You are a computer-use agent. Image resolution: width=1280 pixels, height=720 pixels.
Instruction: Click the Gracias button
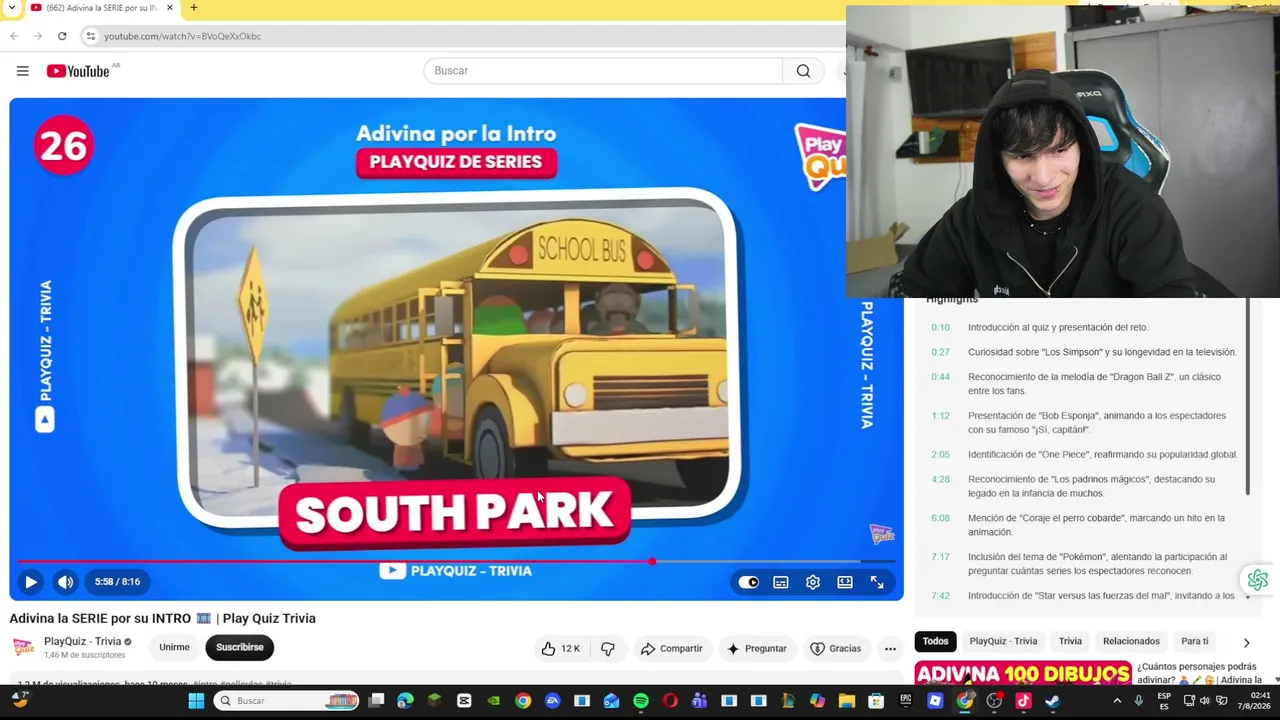tap(836, 649)
